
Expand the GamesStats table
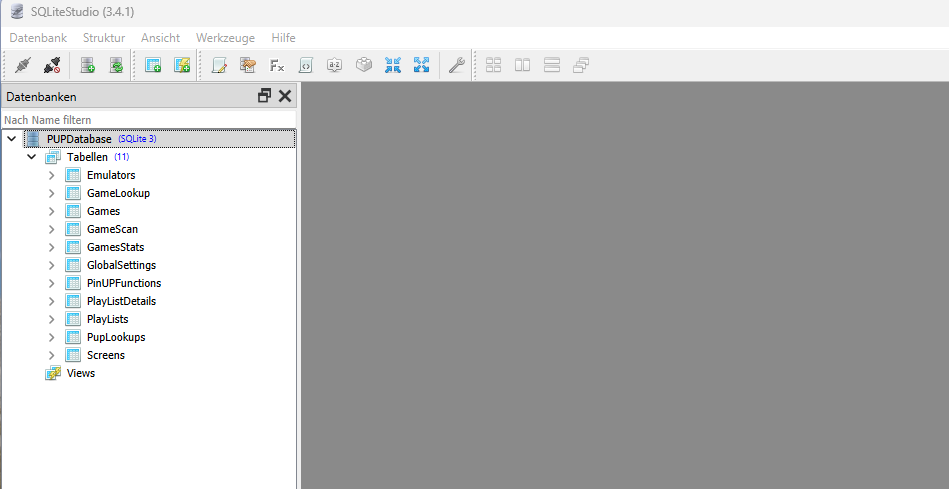(x=51, y=248)
